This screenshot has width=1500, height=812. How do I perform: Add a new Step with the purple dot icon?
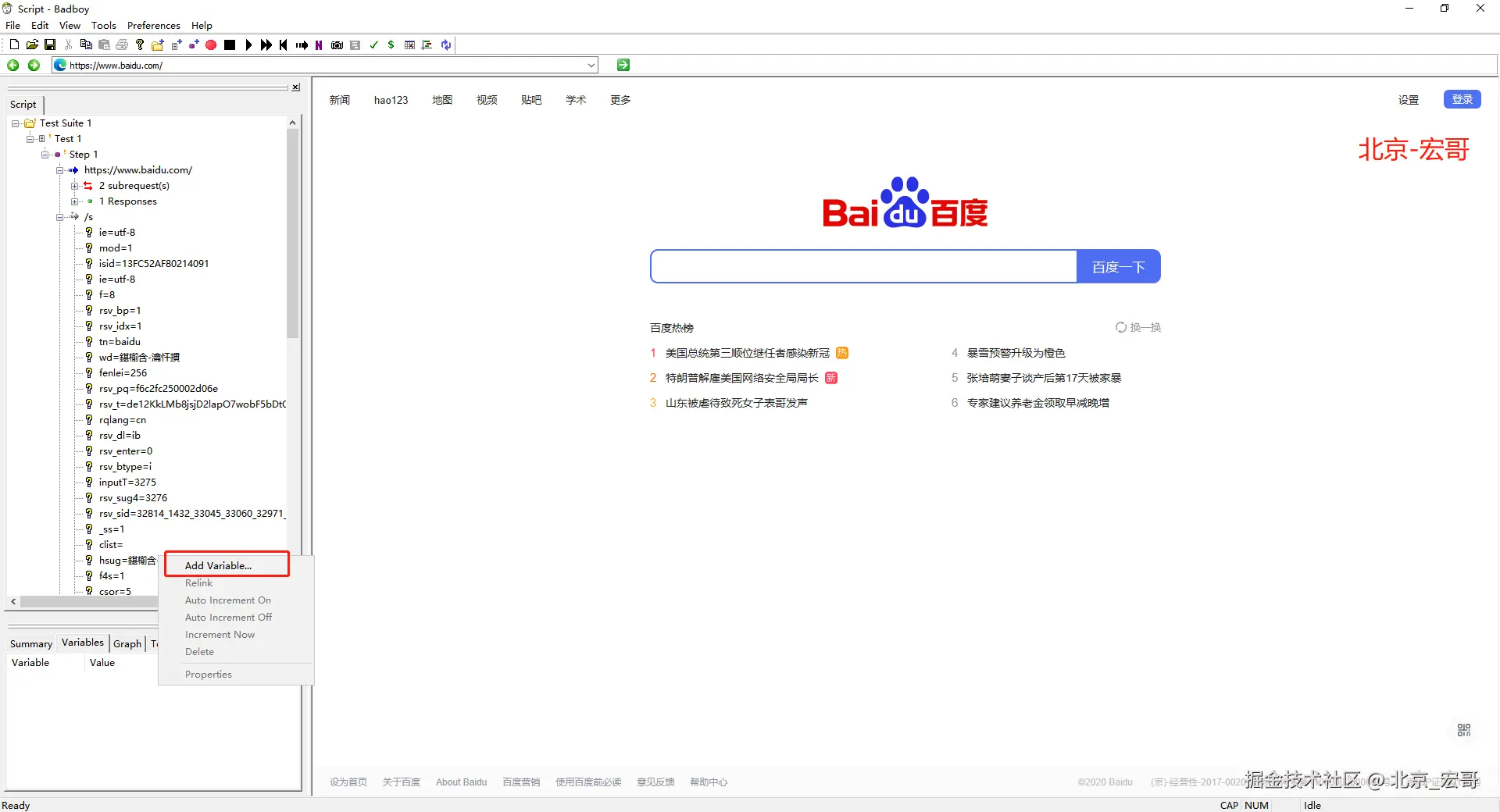(x=194, y=45)
